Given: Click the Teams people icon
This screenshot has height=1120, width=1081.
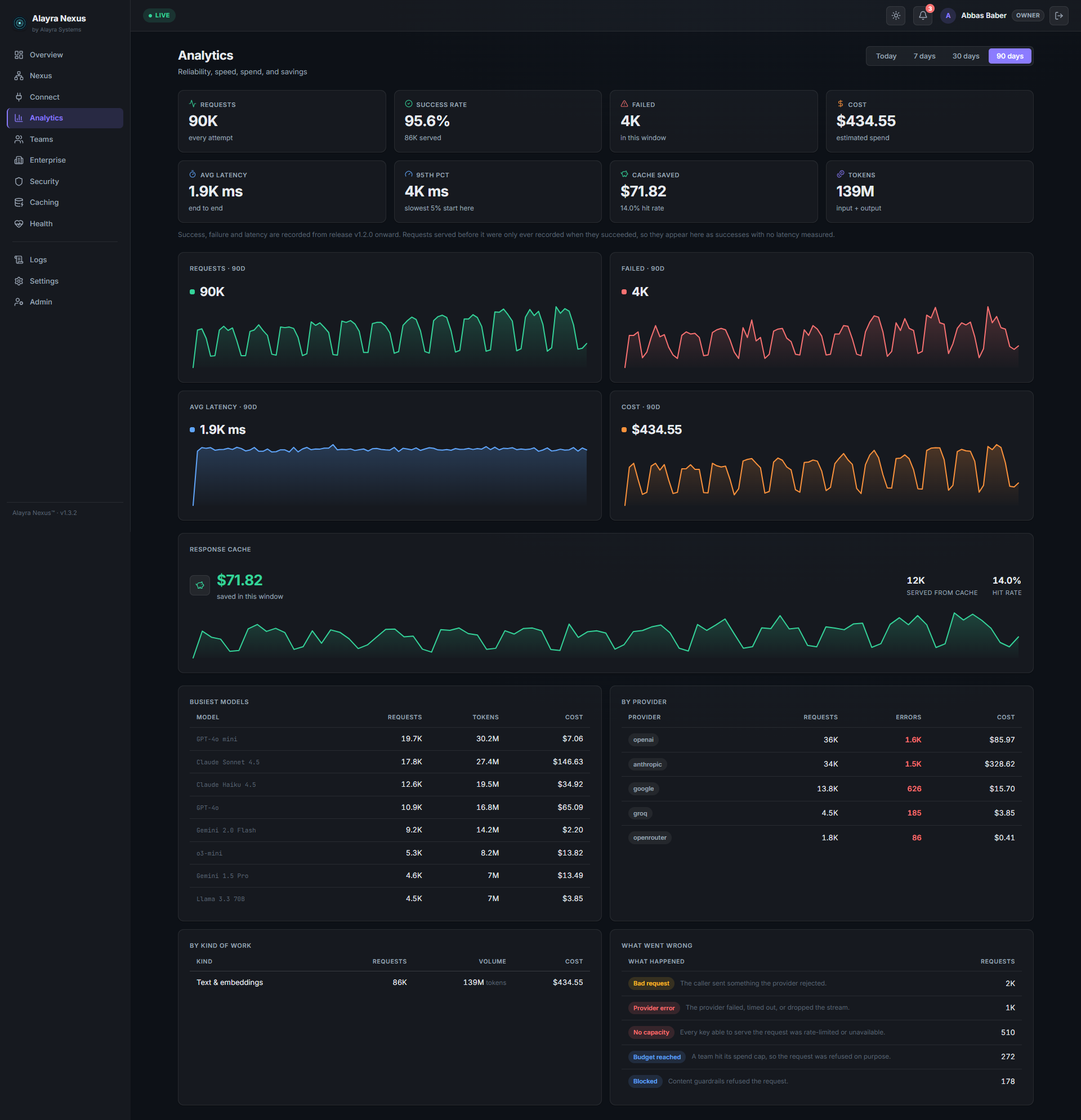Looking at the screenshot, I should click(19, 140).
